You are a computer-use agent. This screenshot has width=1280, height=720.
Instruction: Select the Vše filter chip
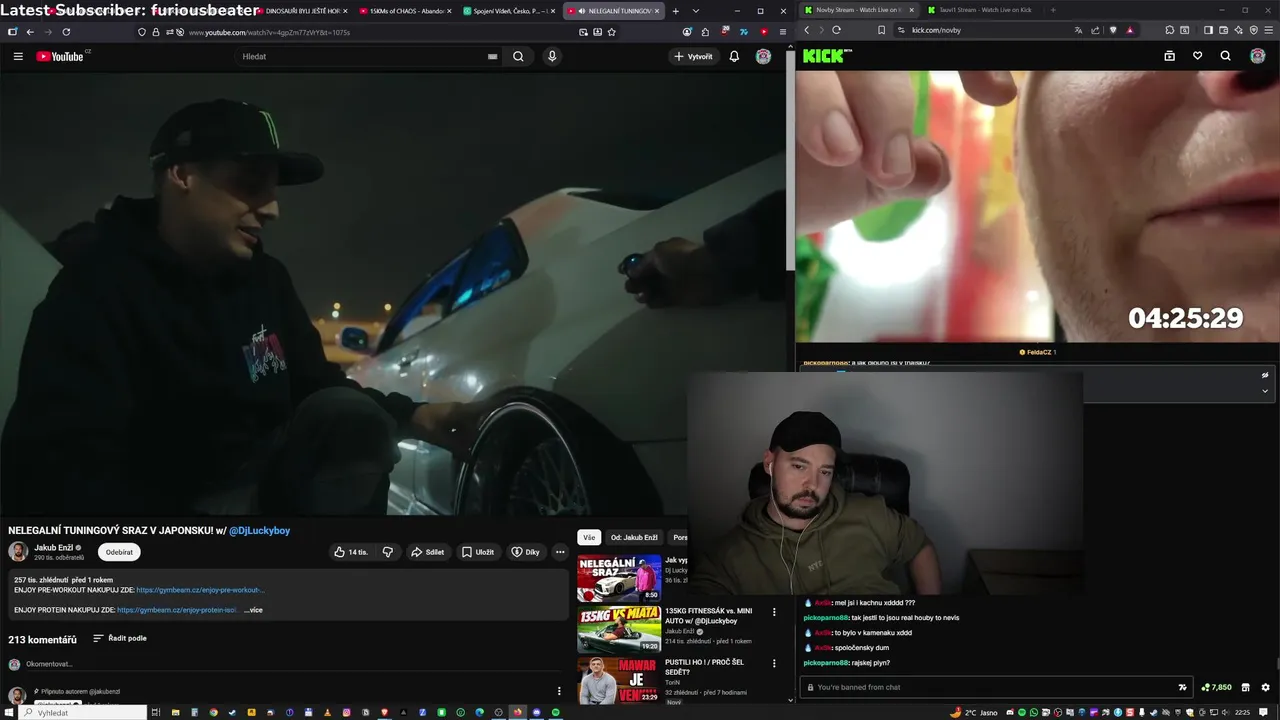tap(590, 537)
